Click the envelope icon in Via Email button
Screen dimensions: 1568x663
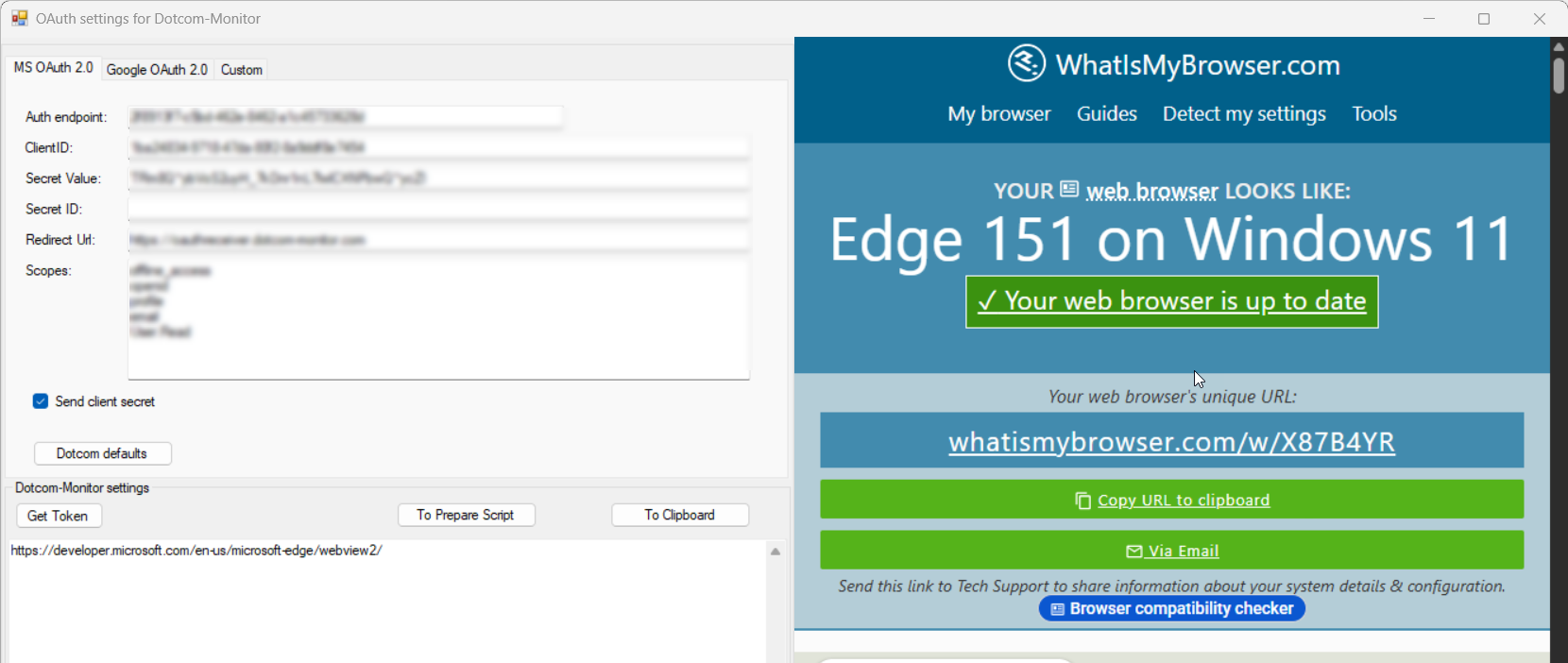click(x=1134, y=552)
